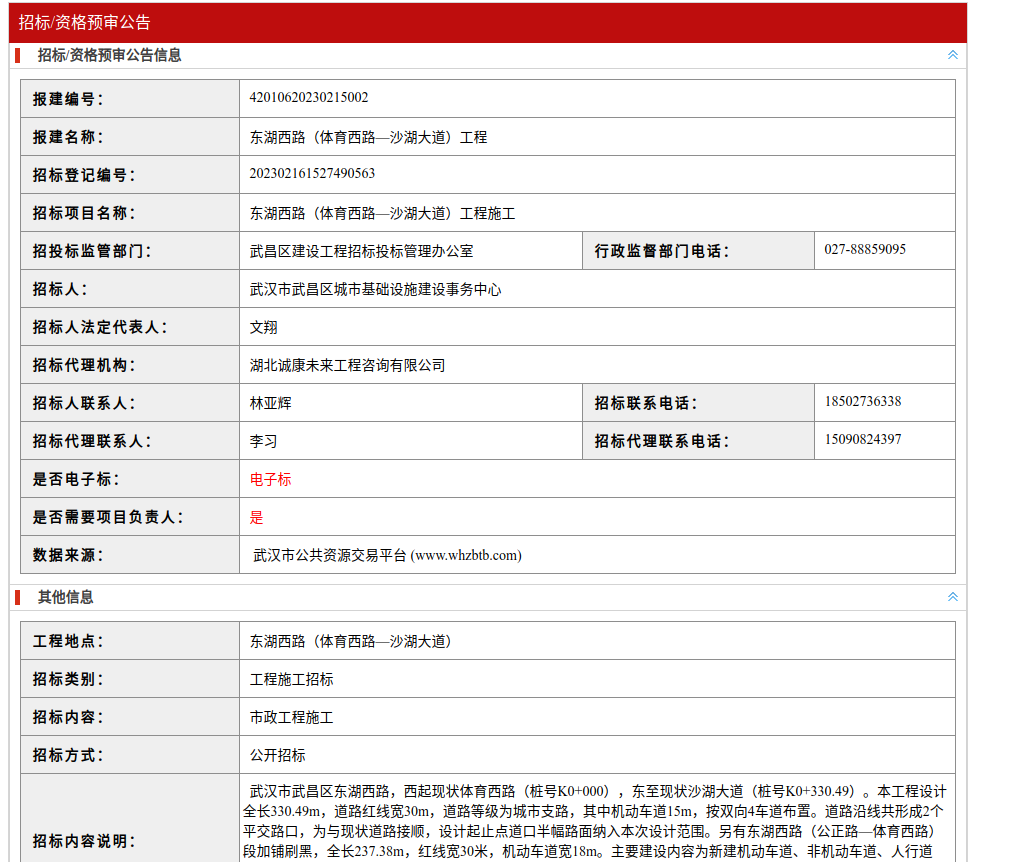Click the 招标内容 label cell
The height and width of the screenshot is (862, 1012).
pyautogui.click(x=130, y=717)
